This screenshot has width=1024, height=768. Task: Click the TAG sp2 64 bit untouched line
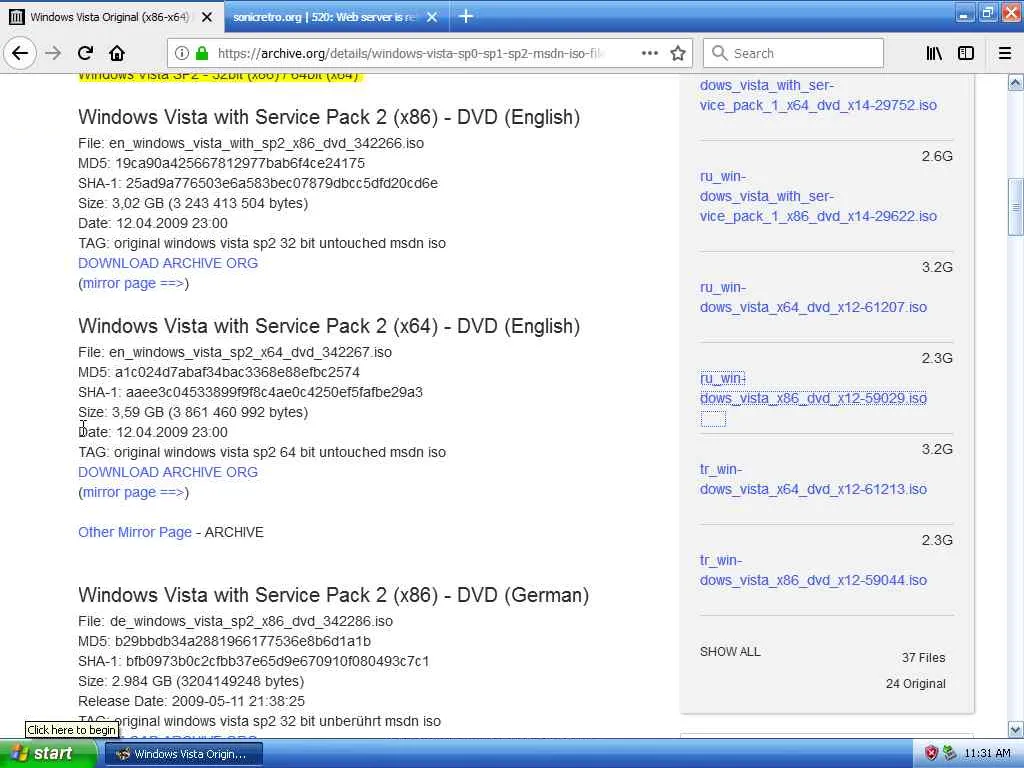tap(262, 452)
